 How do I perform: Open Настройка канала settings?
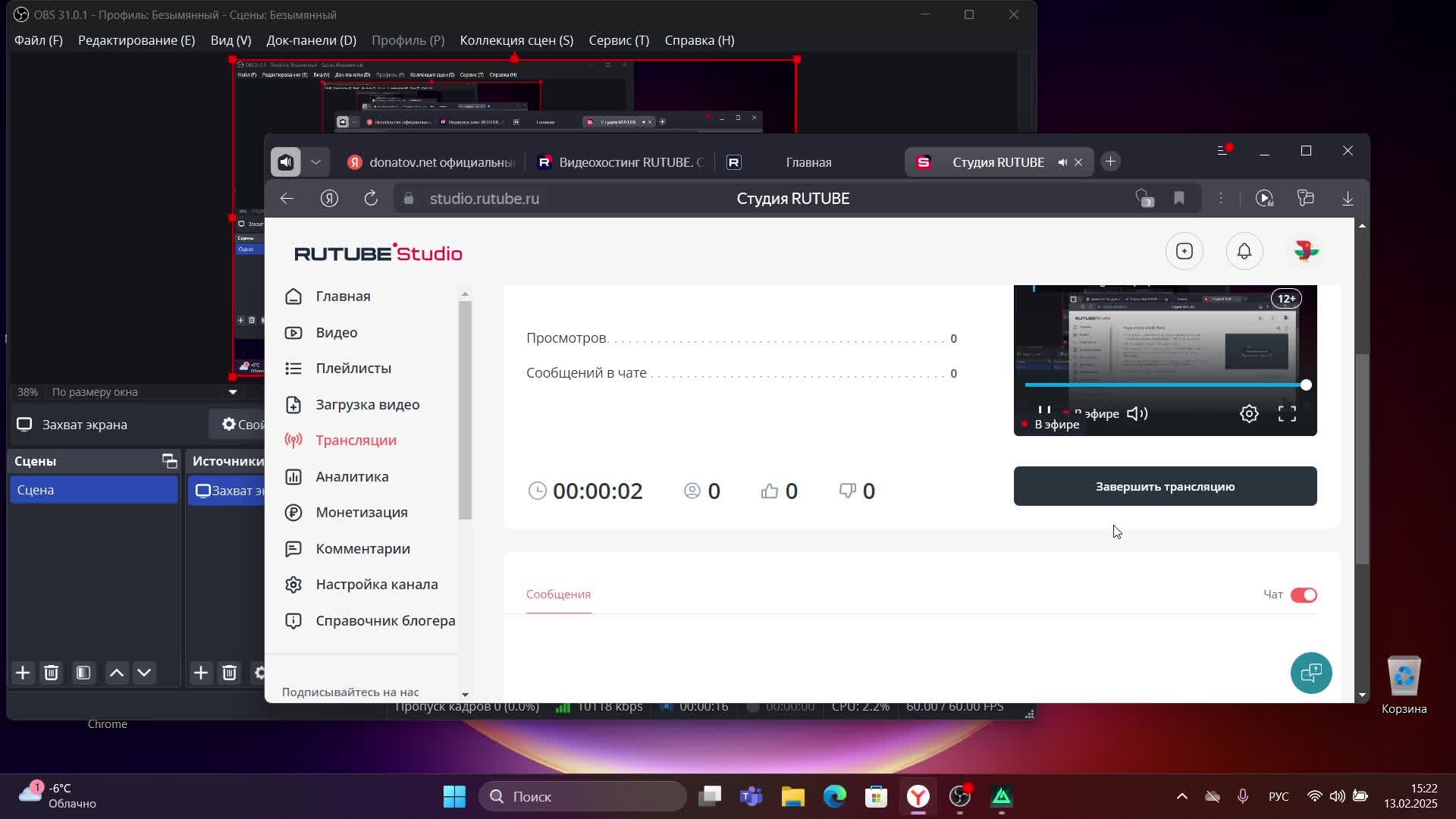coord(361,585)
